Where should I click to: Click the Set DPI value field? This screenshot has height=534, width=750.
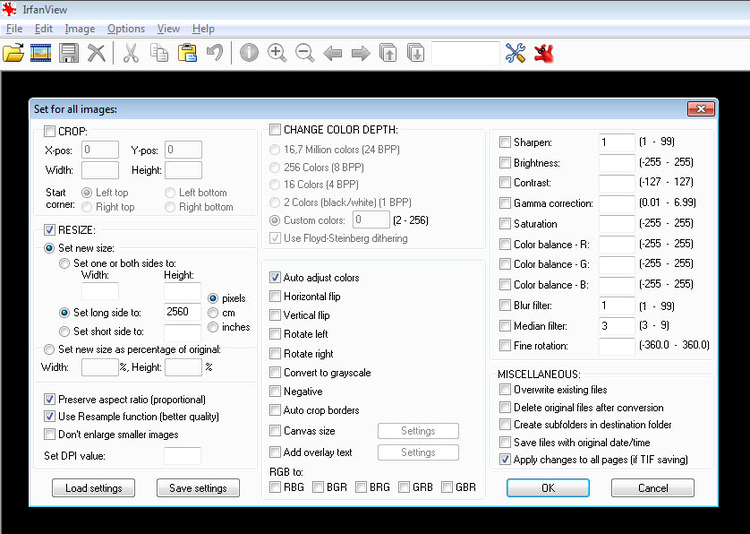point(182,456)
